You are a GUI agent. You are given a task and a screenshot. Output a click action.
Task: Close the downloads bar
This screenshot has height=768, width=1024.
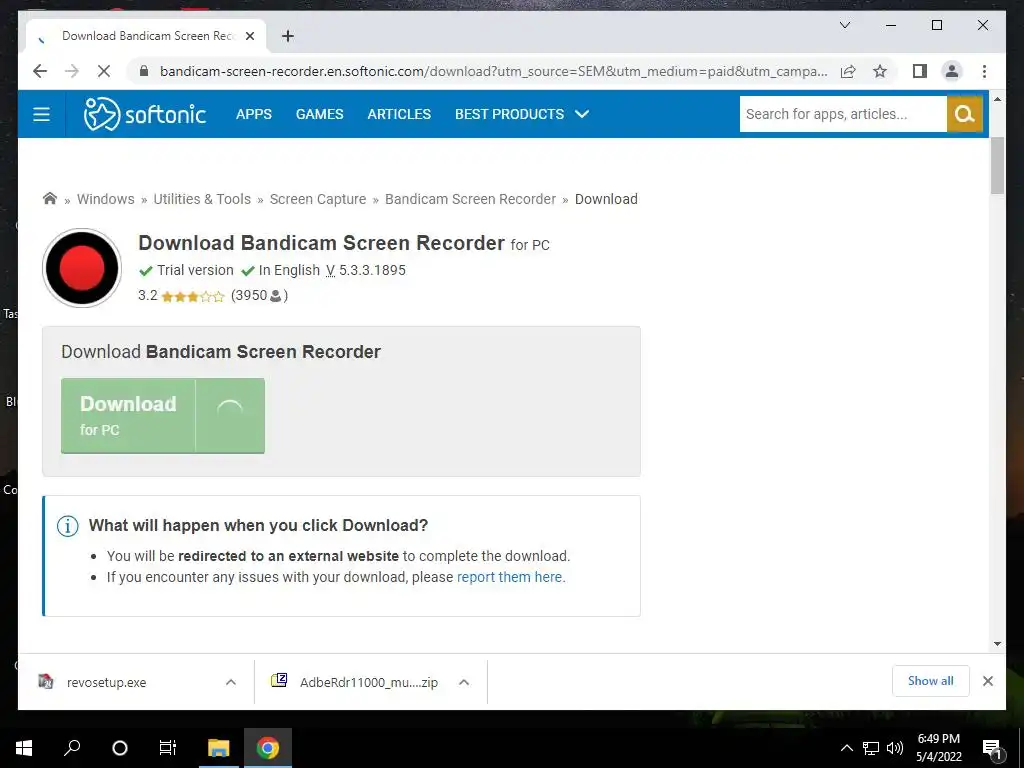tap(988, 681)
